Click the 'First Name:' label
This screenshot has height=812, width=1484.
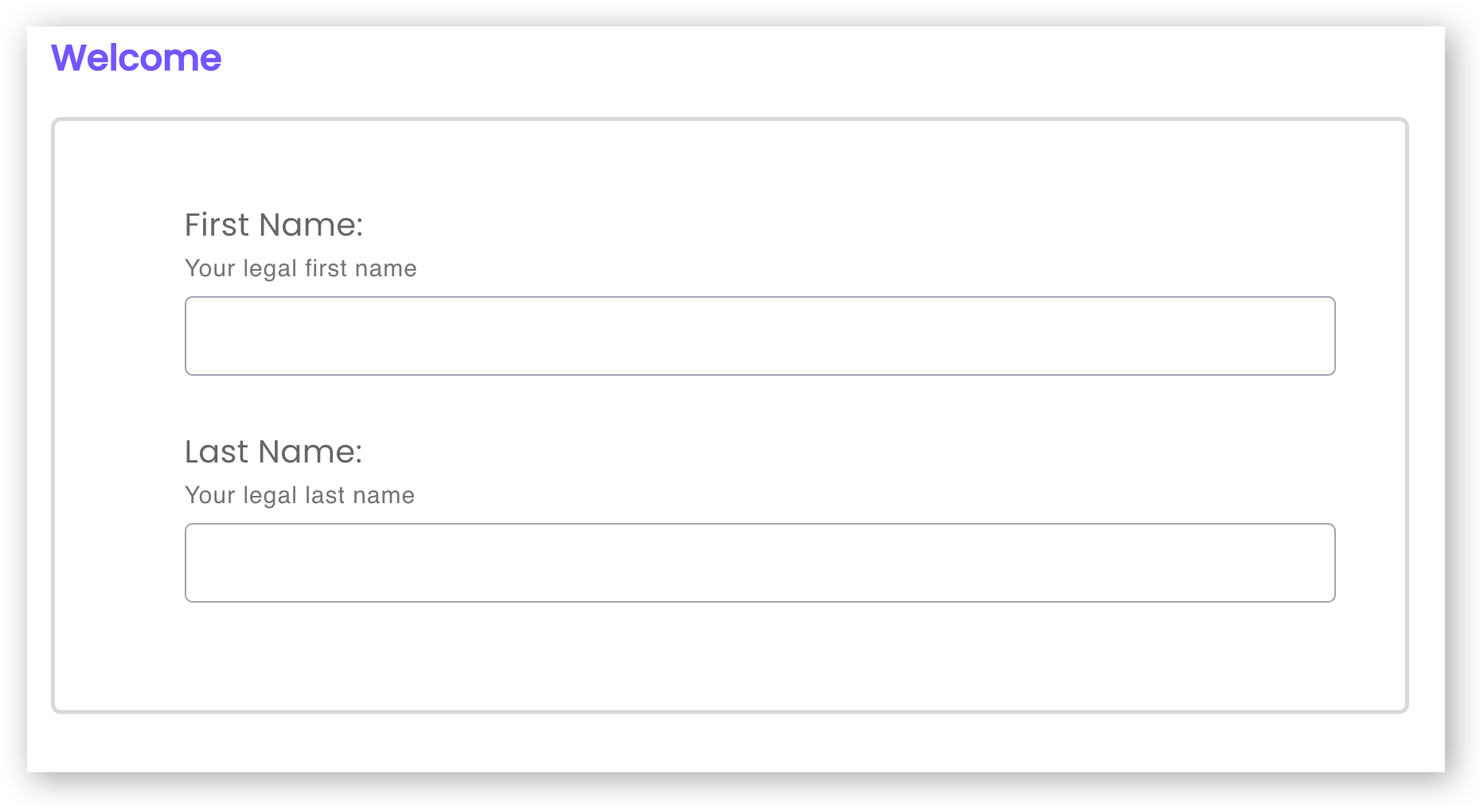click(274, 225)
